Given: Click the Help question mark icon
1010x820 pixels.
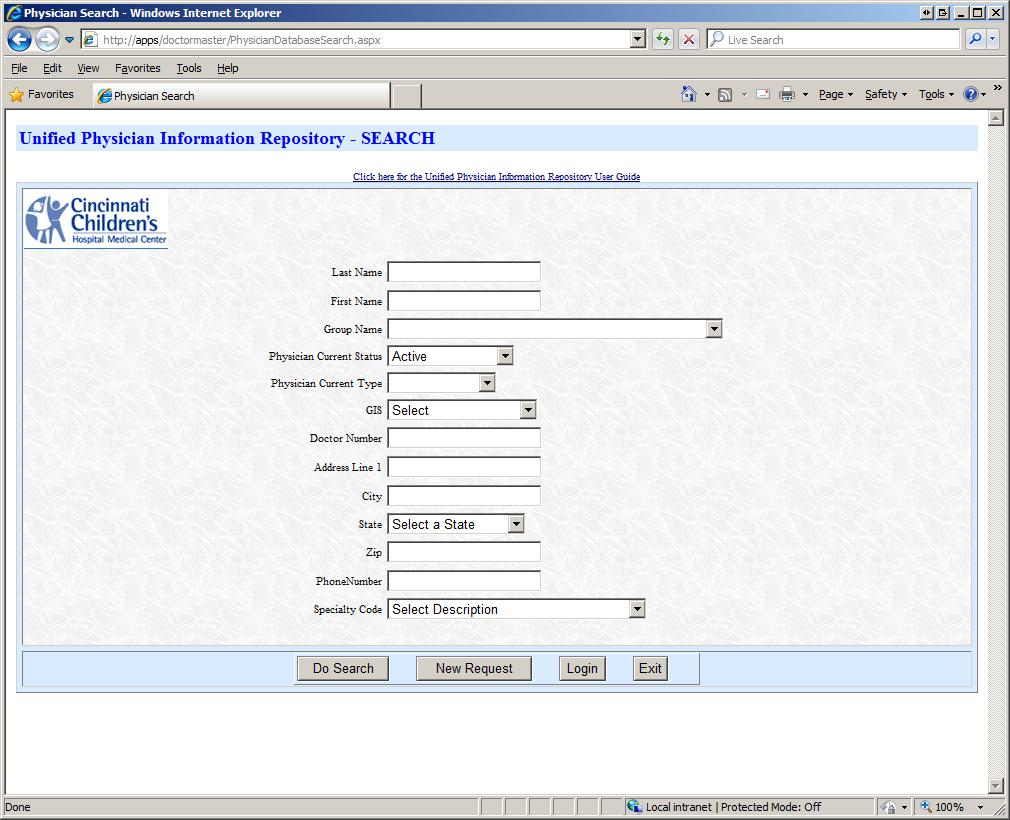Looking at the screenshot, I should [x=970, y=94].
